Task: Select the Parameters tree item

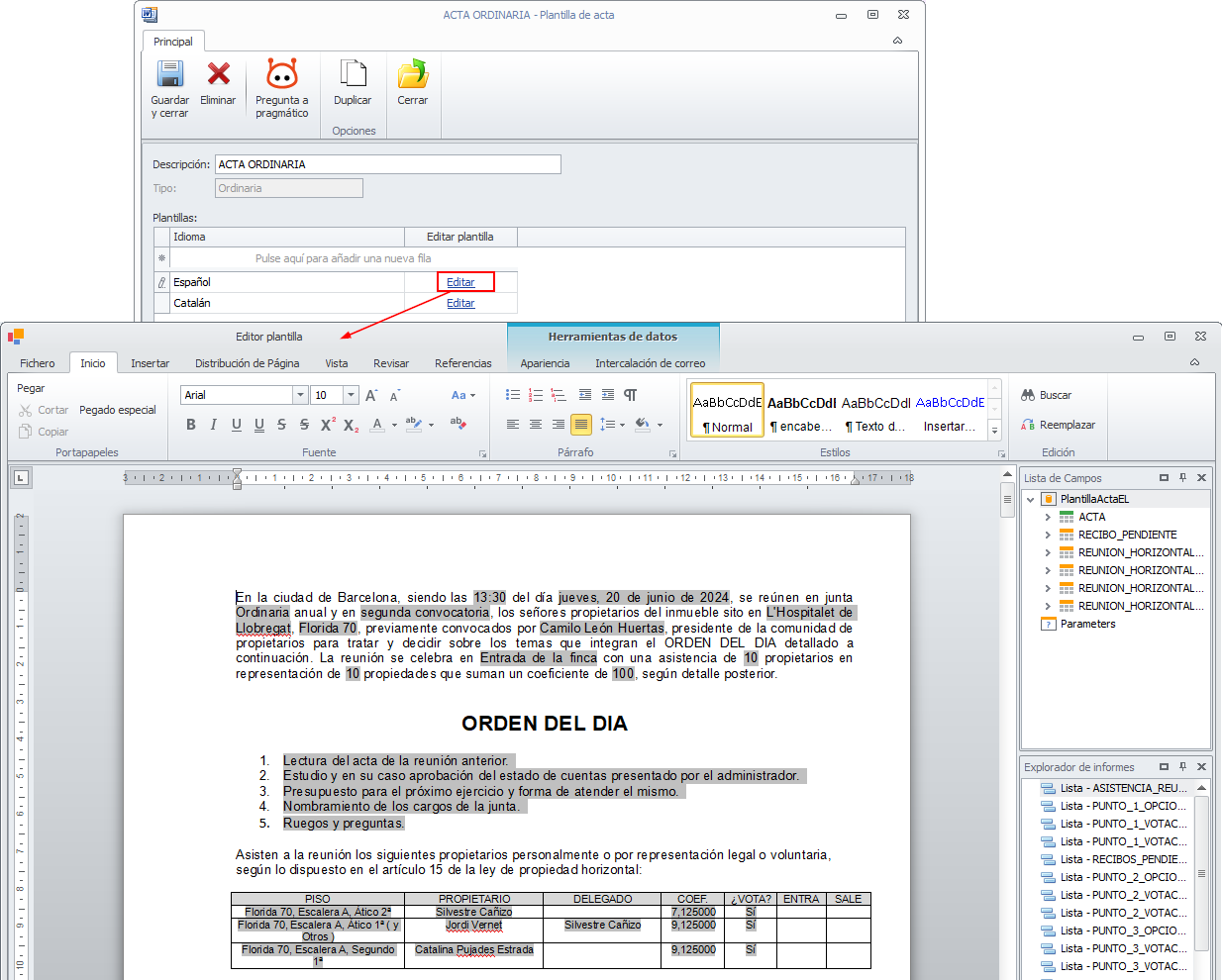Action: (x=1087, y=624)
